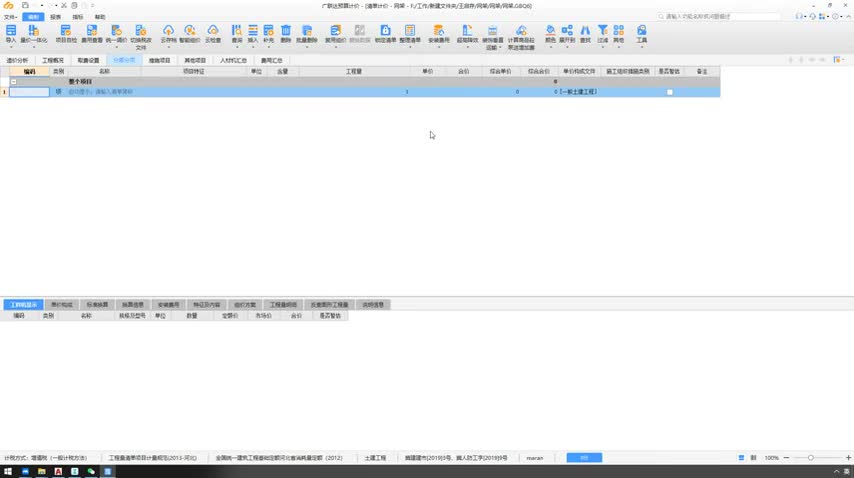Open 超高降效 dropdown arrow

coord(467,46)
